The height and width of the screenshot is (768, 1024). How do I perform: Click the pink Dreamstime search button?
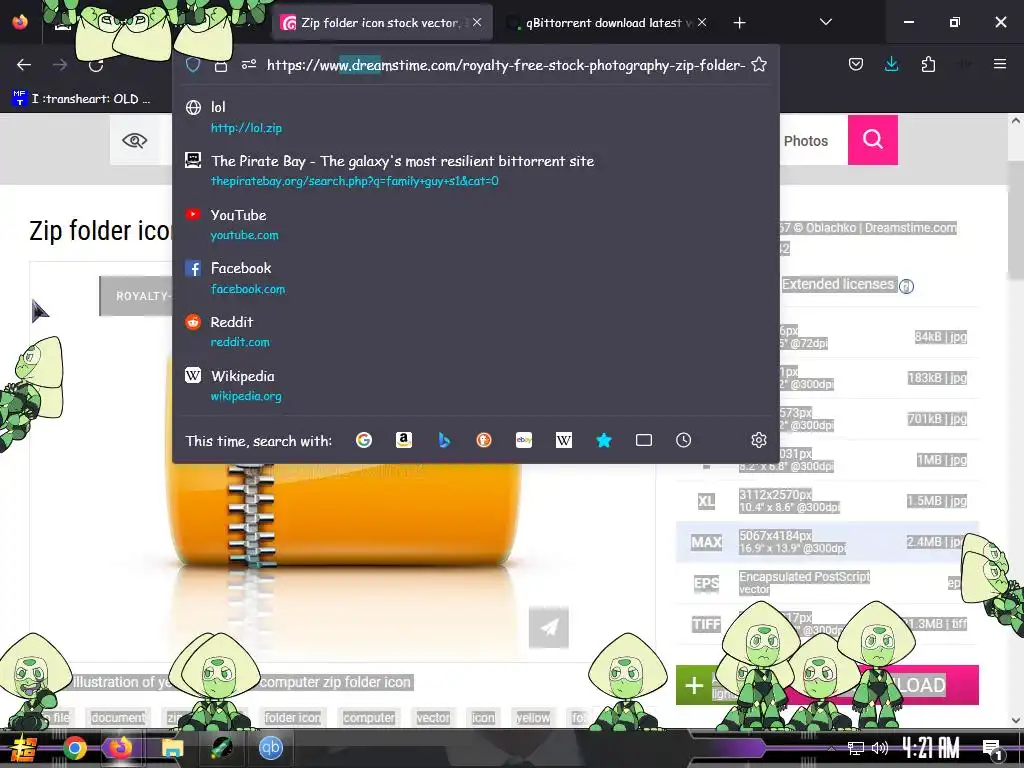pos(872,140)
